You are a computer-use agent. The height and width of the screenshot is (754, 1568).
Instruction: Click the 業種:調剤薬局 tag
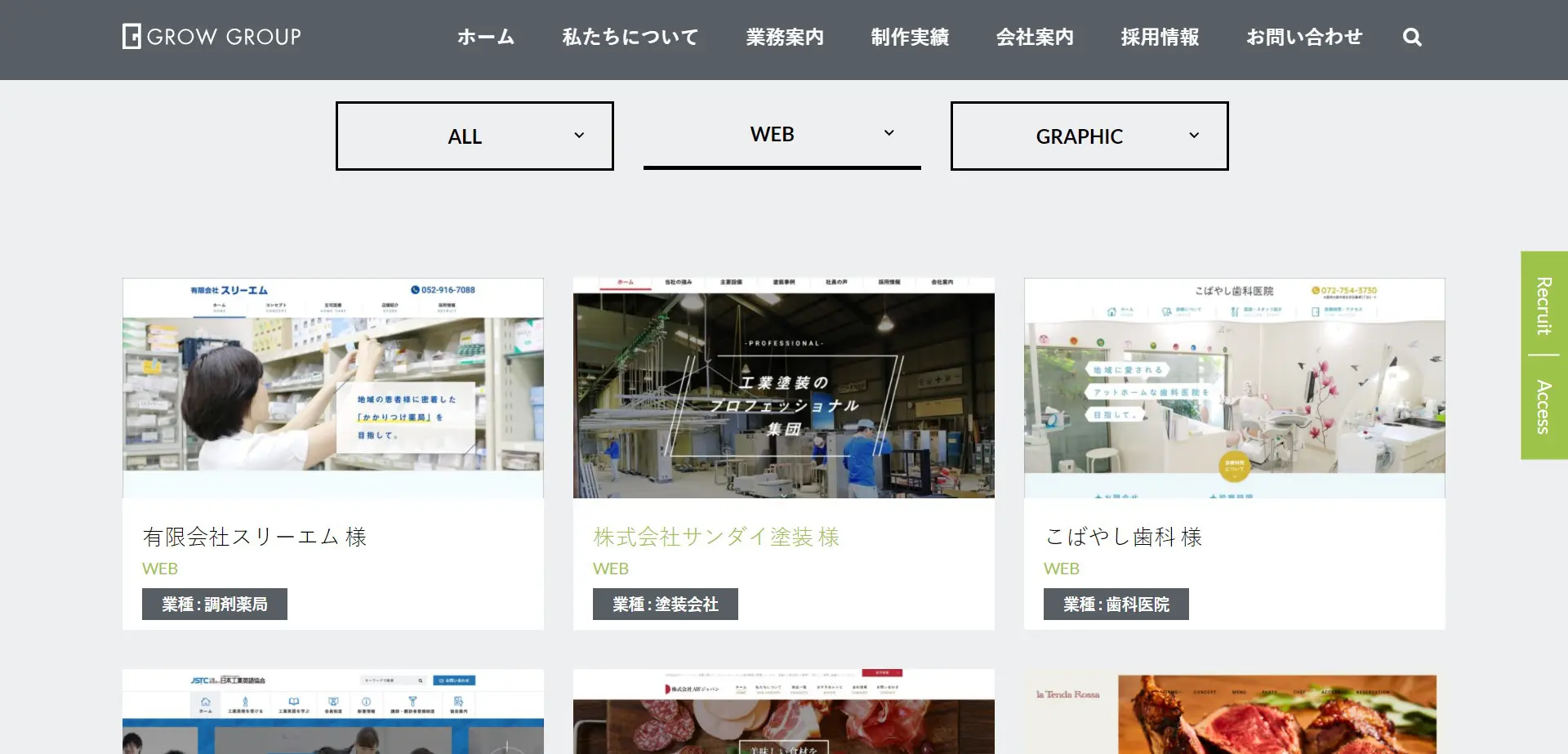[x=215, y=605]
